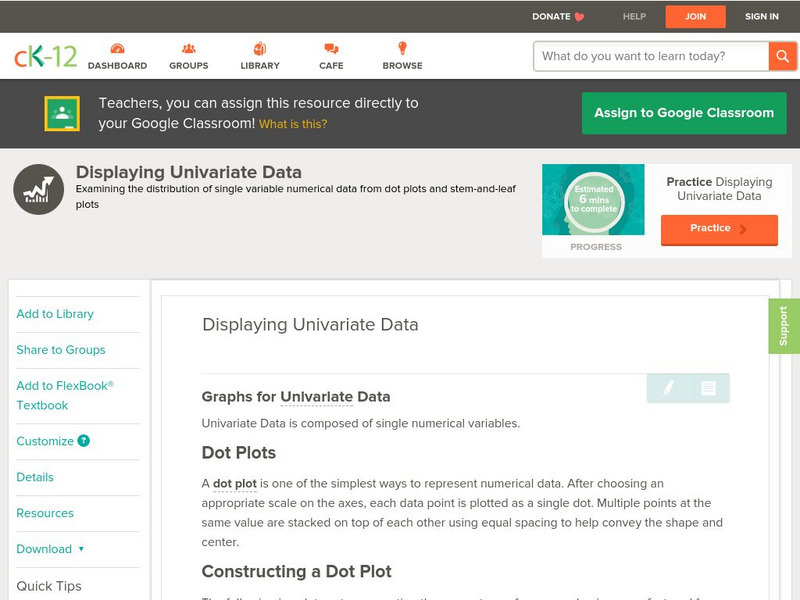Click the underlined 'Univariate' heading term

(x=316, y=397)
